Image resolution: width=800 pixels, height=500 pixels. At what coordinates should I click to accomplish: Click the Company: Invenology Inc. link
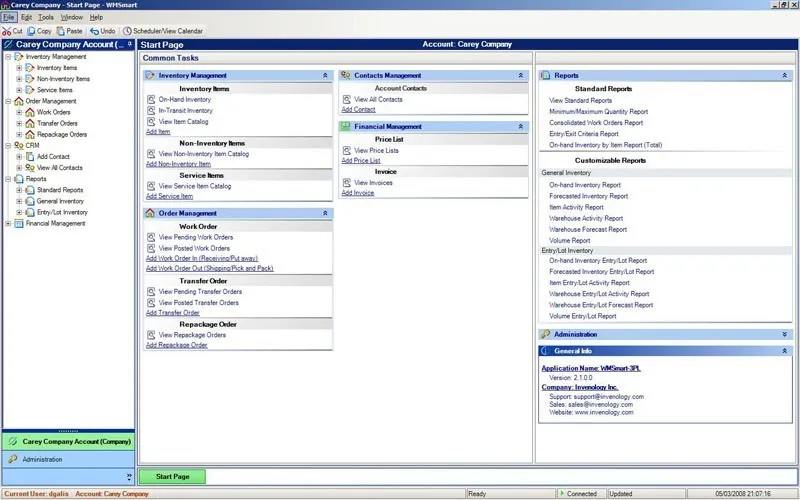[x=580, y=387]
